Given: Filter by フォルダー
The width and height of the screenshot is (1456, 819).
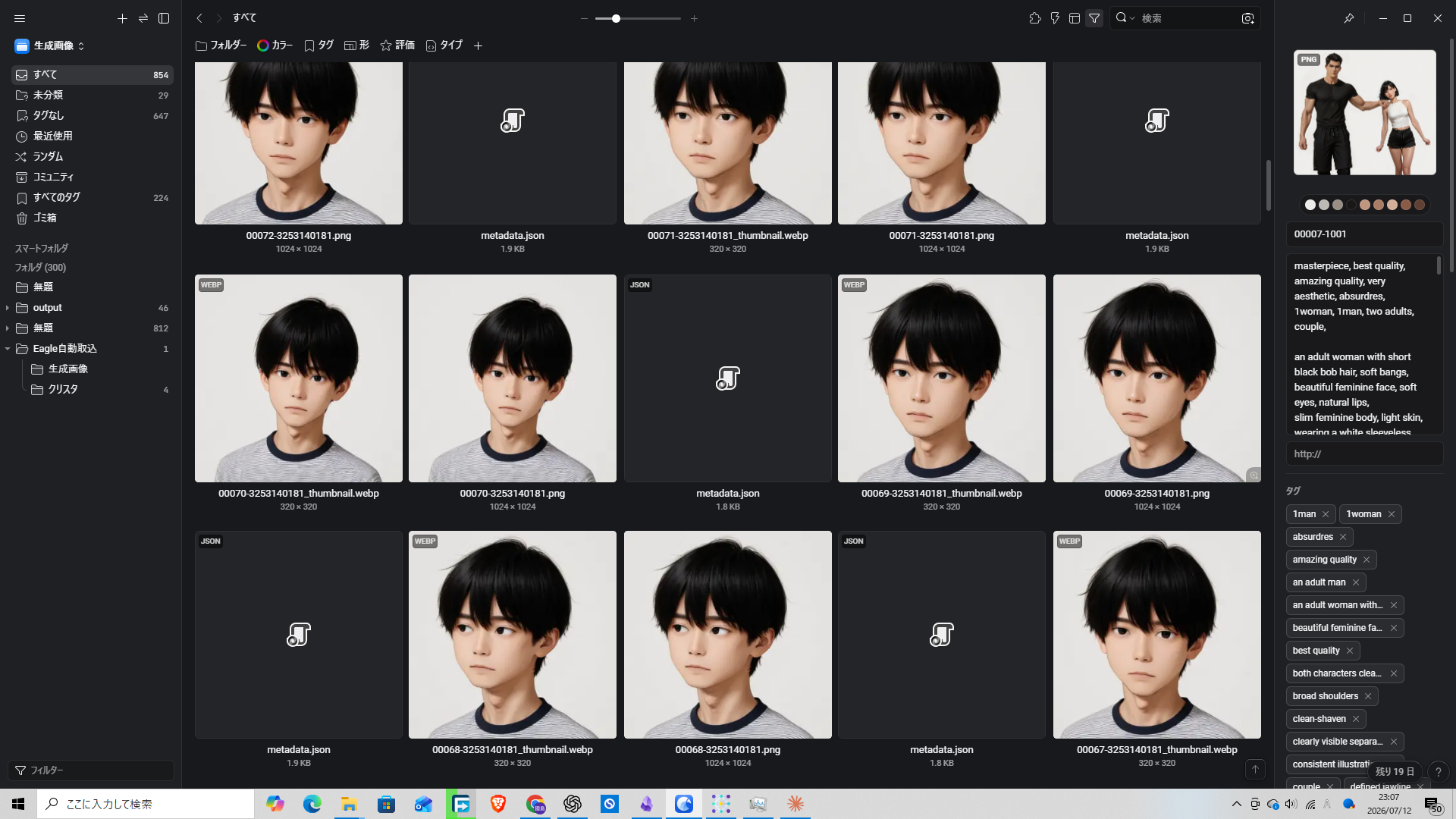Looking at the screenshot, I should [221, 45].
